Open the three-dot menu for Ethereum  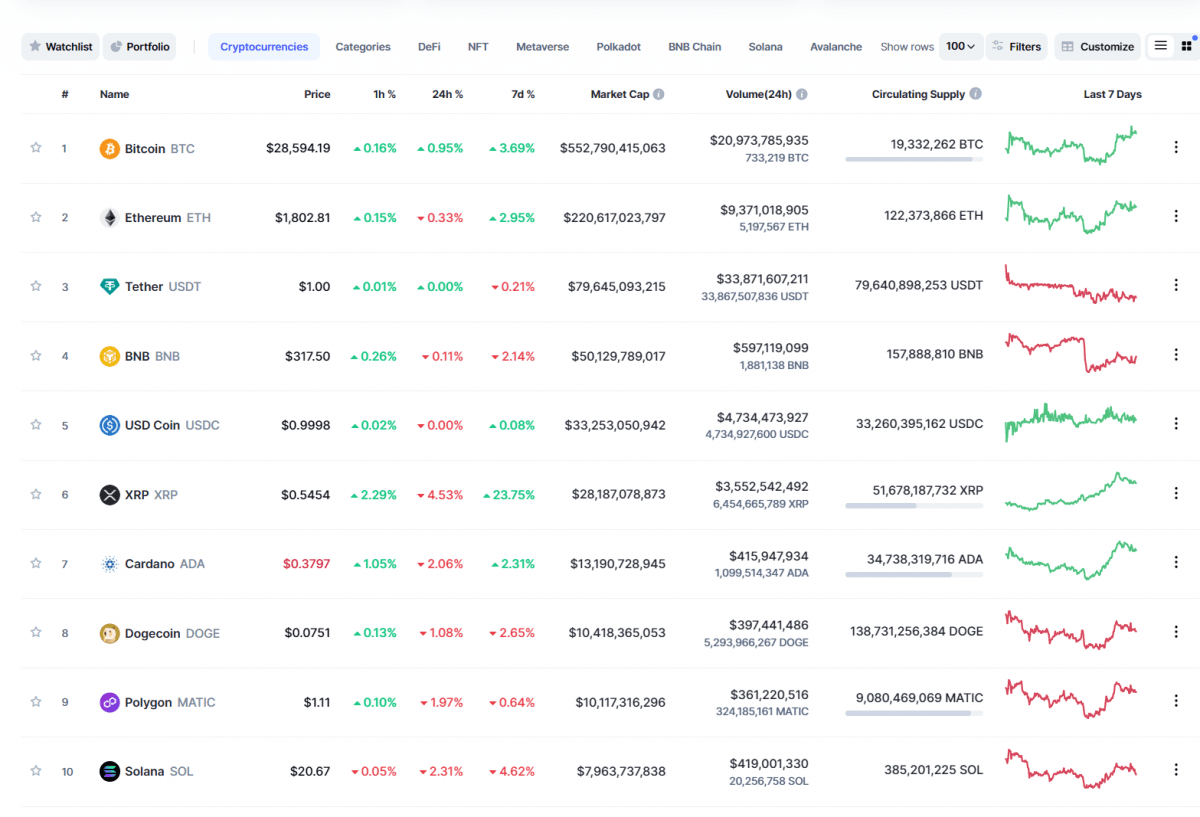(x=1176, y=216)
